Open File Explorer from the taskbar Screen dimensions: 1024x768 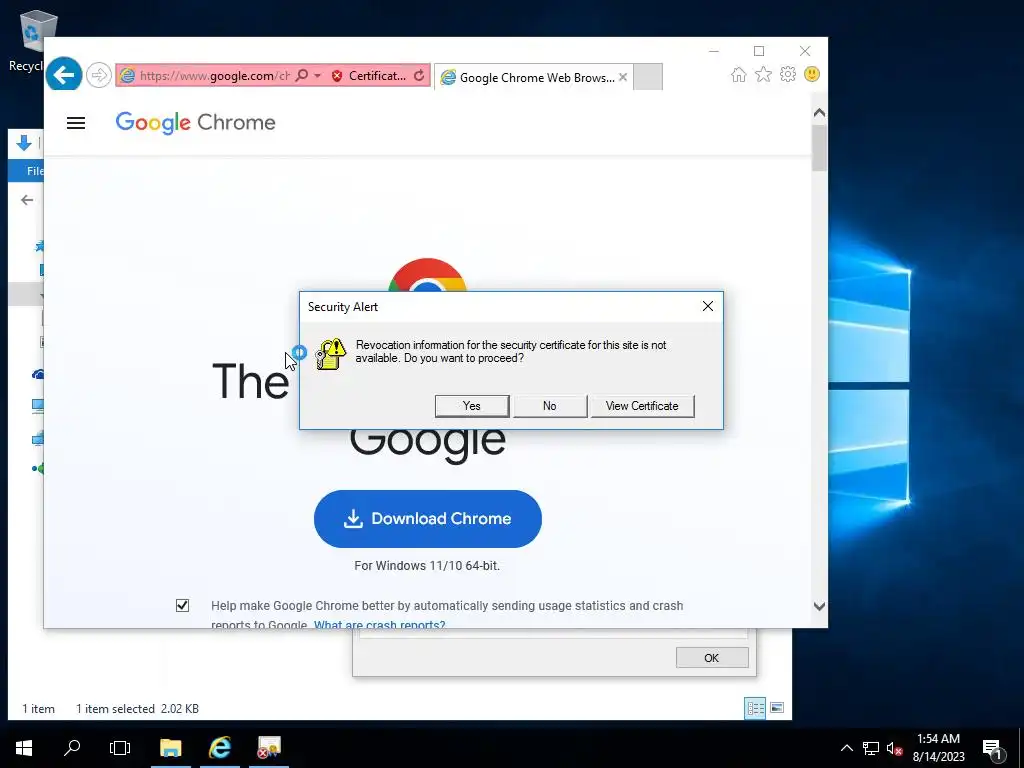(170, 748)
